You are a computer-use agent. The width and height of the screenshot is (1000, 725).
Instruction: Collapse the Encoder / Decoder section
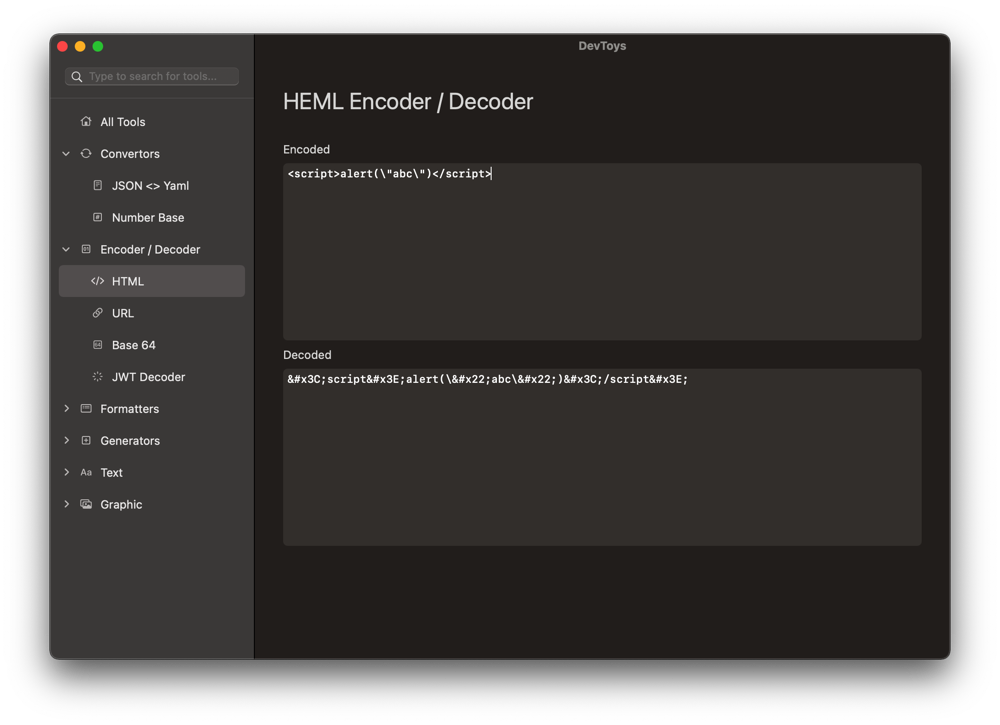(66, 249)
